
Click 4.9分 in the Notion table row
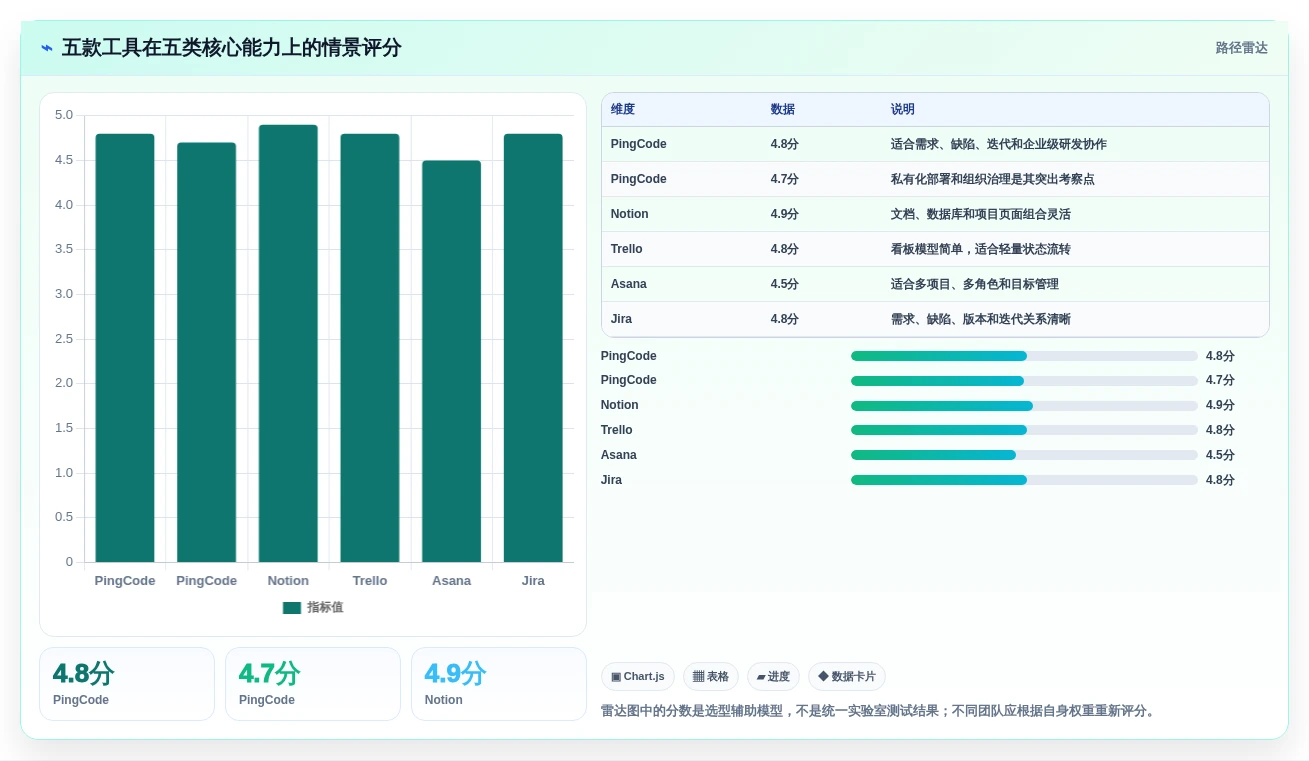click(785, 214)
